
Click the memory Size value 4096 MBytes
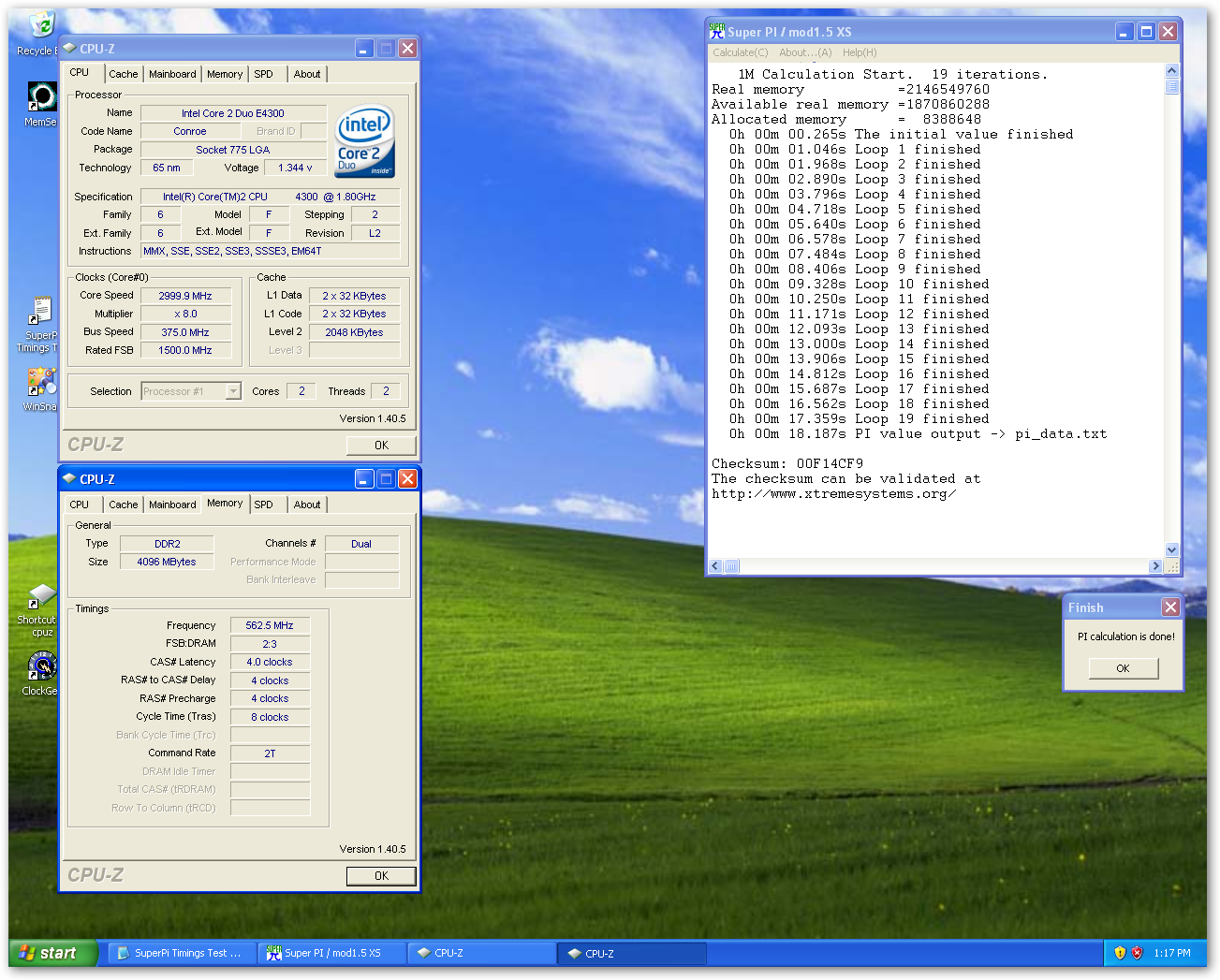[167, 563]
